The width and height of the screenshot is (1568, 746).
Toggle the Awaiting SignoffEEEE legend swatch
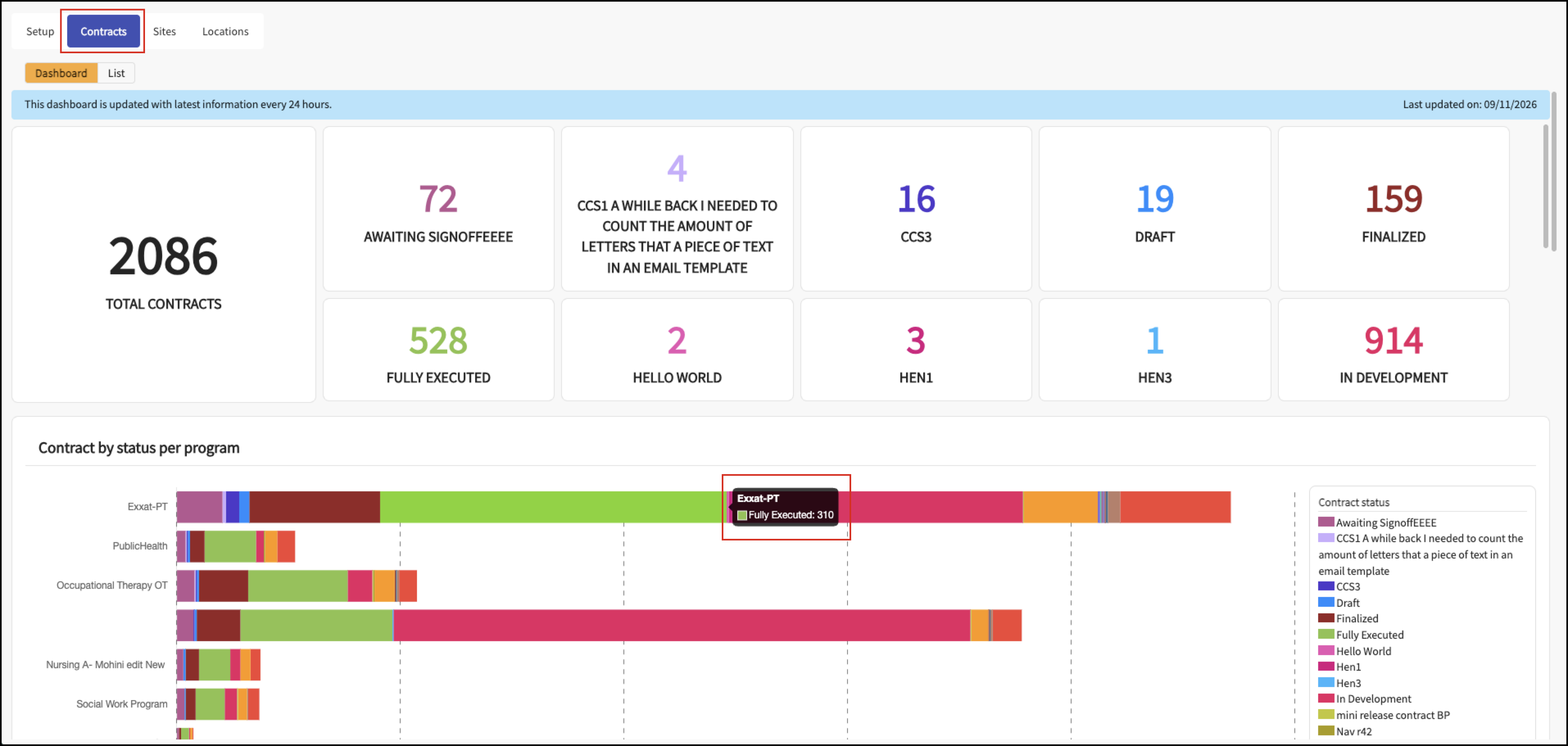(x=1326, y=522)
